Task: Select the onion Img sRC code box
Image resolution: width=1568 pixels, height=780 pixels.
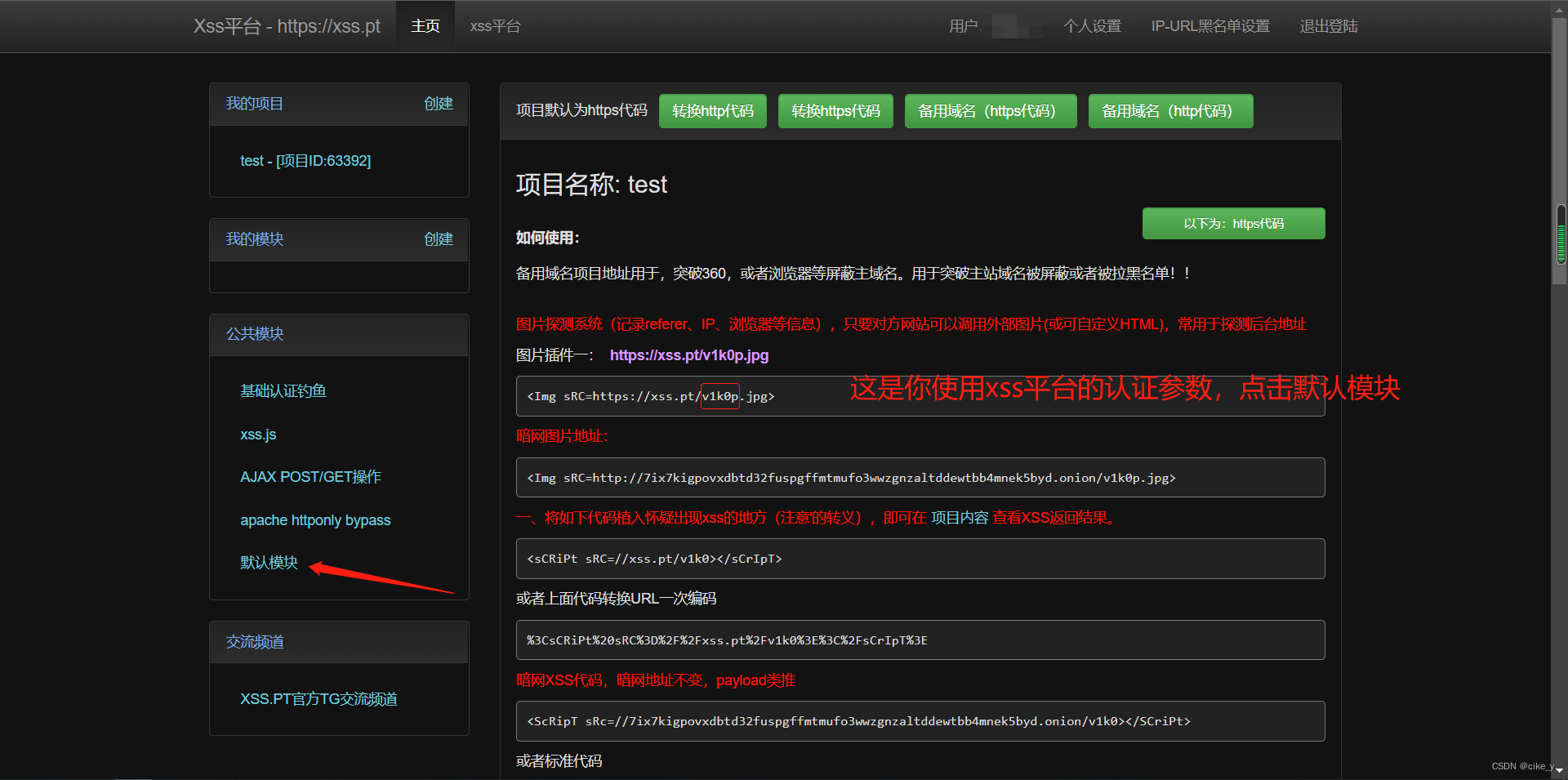Action: point(920,477)
